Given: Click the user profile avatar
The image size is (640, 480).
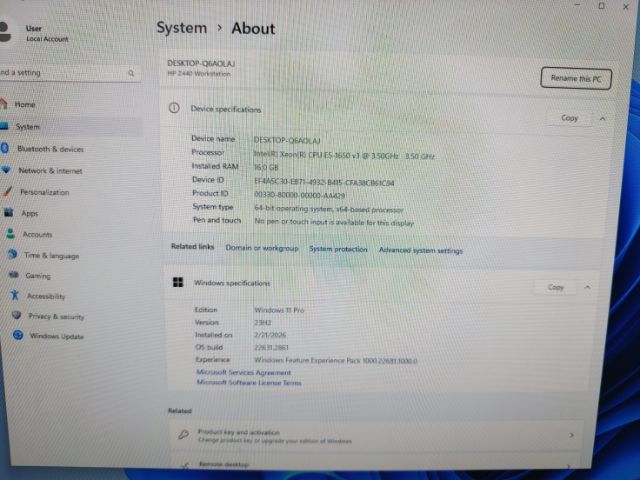Looking at the screenshot, I should click(x=5, y=32).
